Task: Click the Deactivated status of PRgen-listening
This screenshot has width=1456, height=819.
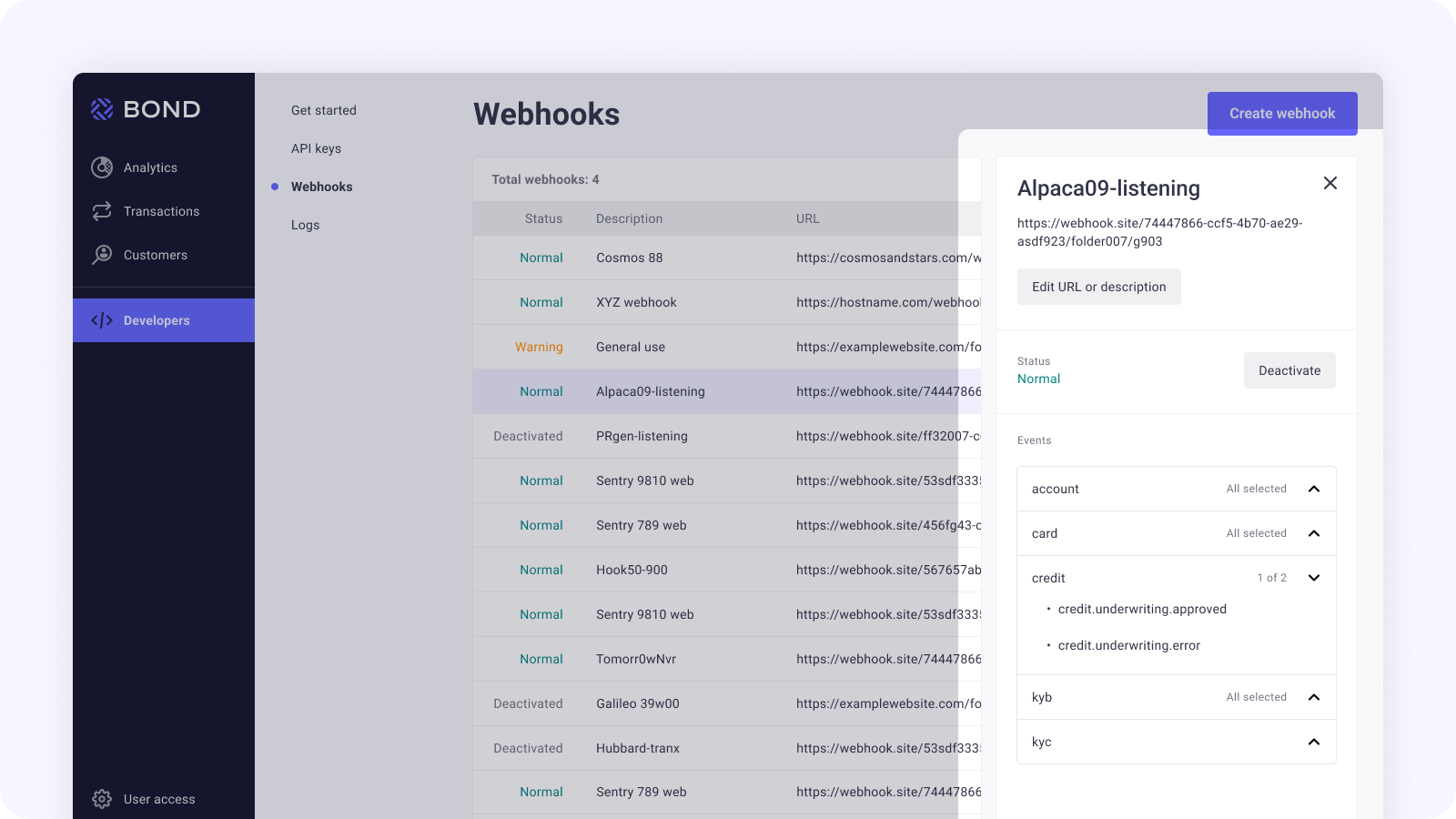Action: 528,436
